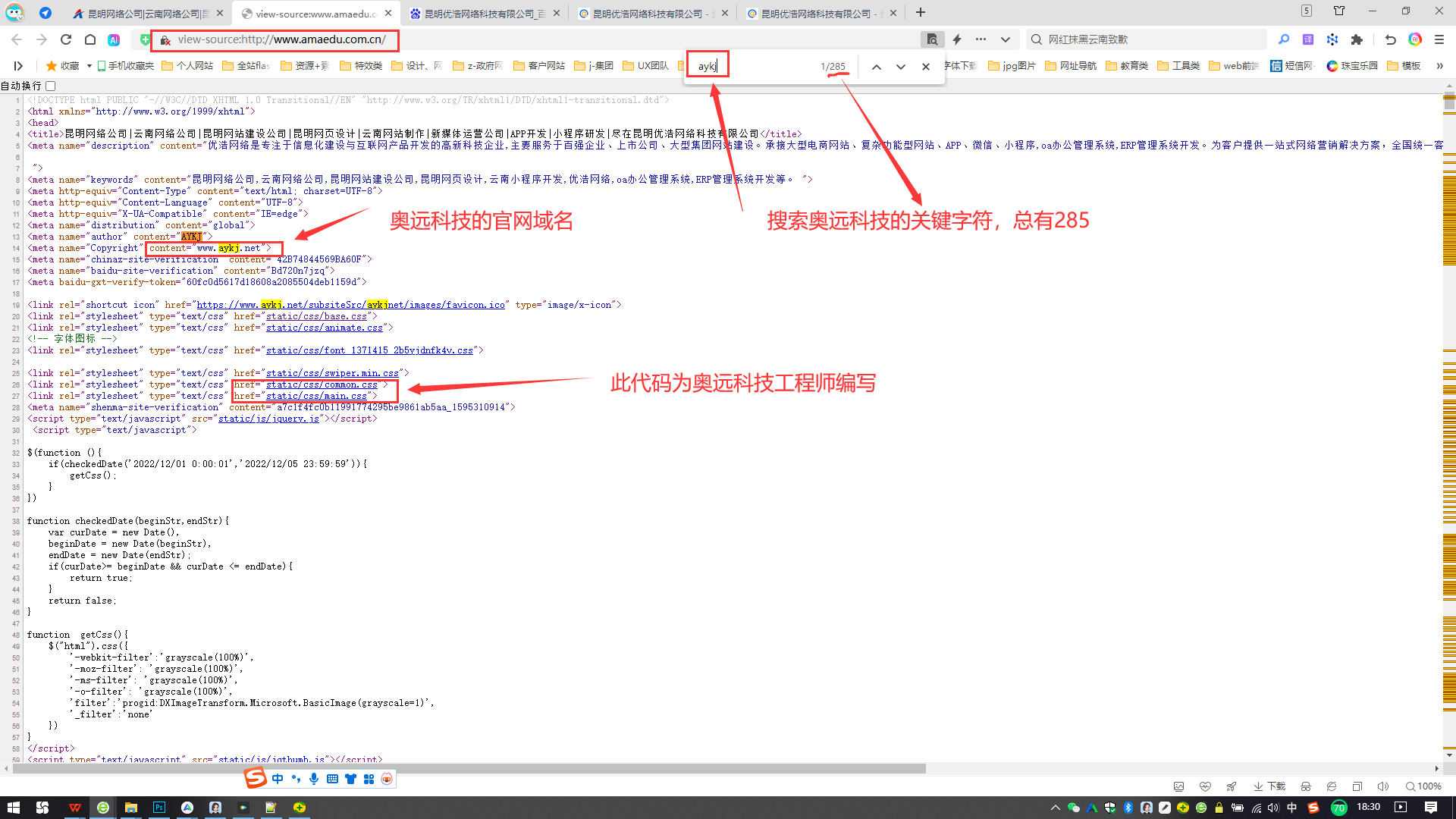
Task: Open the static/js/jquery.js link
Action: [x=268, y=419]
